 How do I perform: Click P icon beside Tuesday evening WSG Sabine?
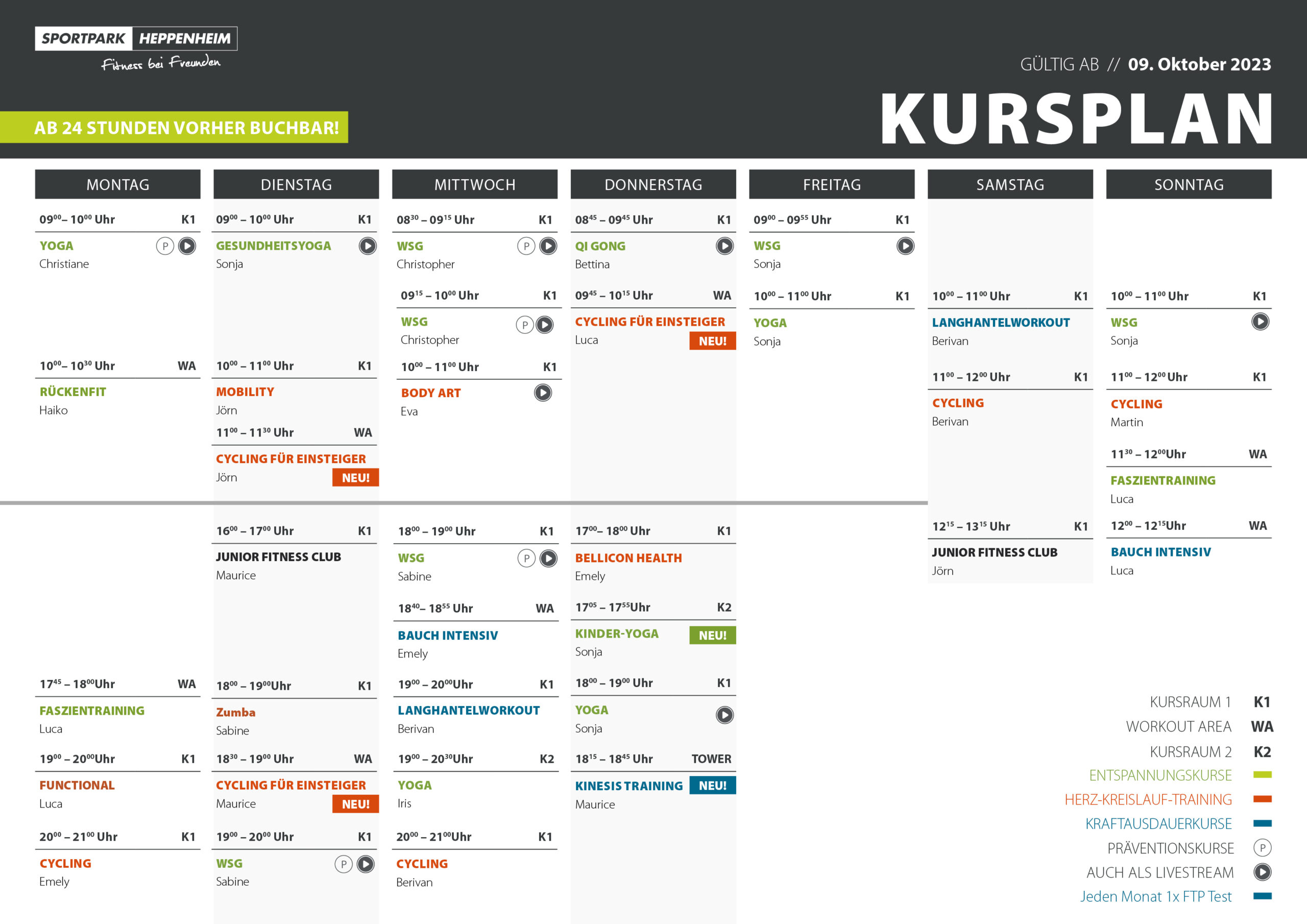pos(343,864)
